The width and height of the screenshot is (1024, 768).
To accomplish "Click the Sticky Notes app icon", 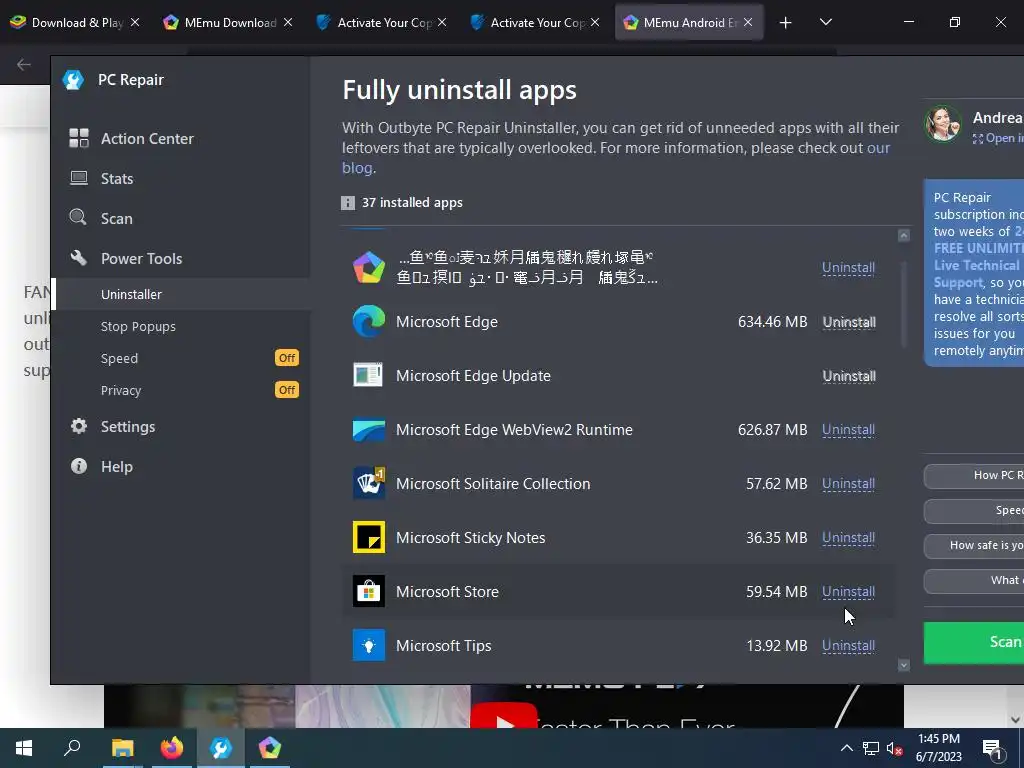I will click(369, 537).
